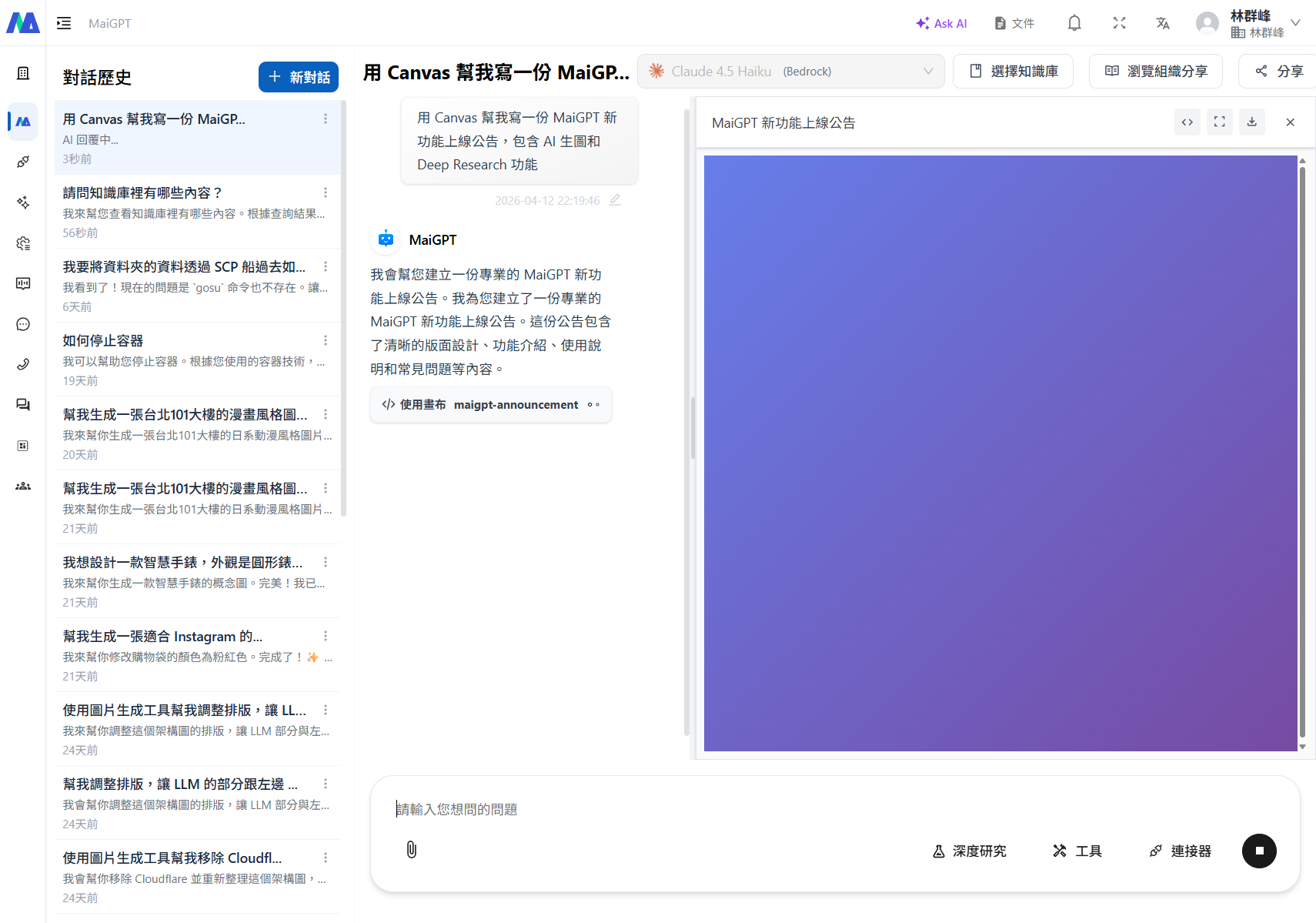The height and width of the screenshot is (923, 1316).
Task: Select the phone icon in the sidebar
Action: point(22,363)
